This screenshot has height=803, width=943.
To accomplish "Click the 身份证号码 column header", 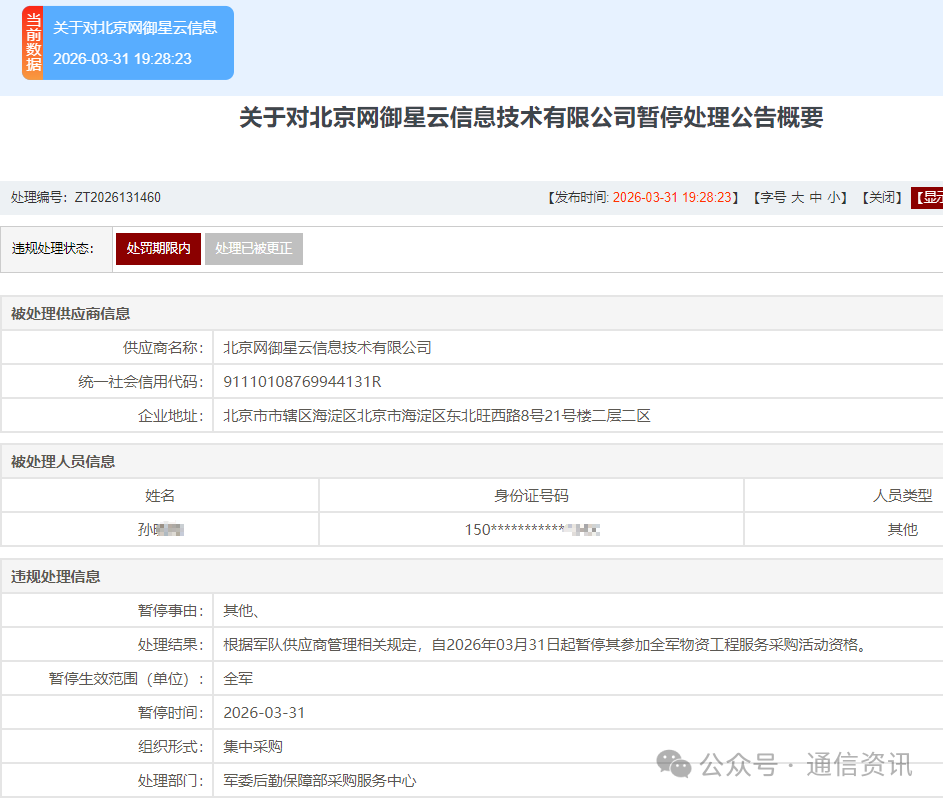I will [531, 496].
